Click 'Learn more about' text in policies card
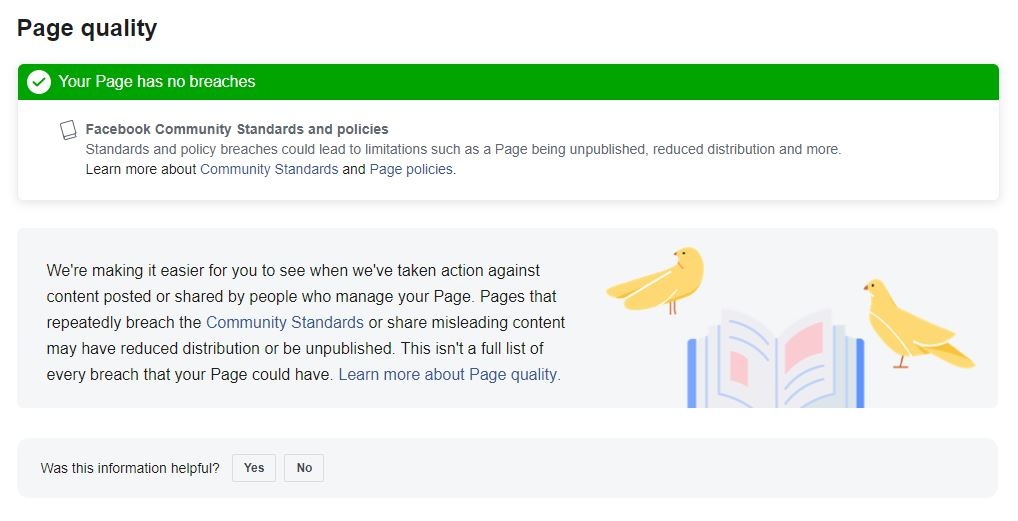 pyautogui.click(x=141, y=169)
